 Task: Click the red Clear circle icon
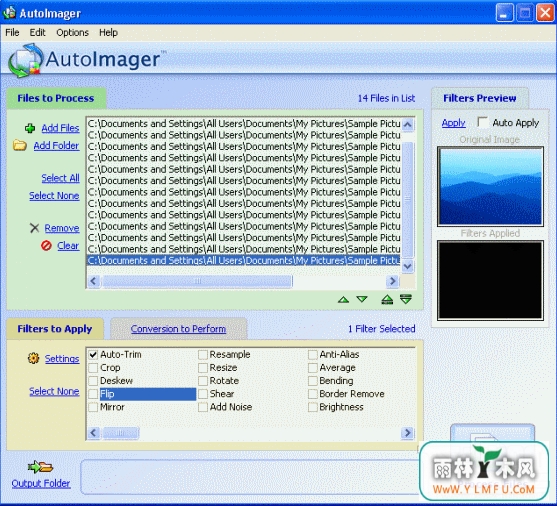tap(46, 246)
